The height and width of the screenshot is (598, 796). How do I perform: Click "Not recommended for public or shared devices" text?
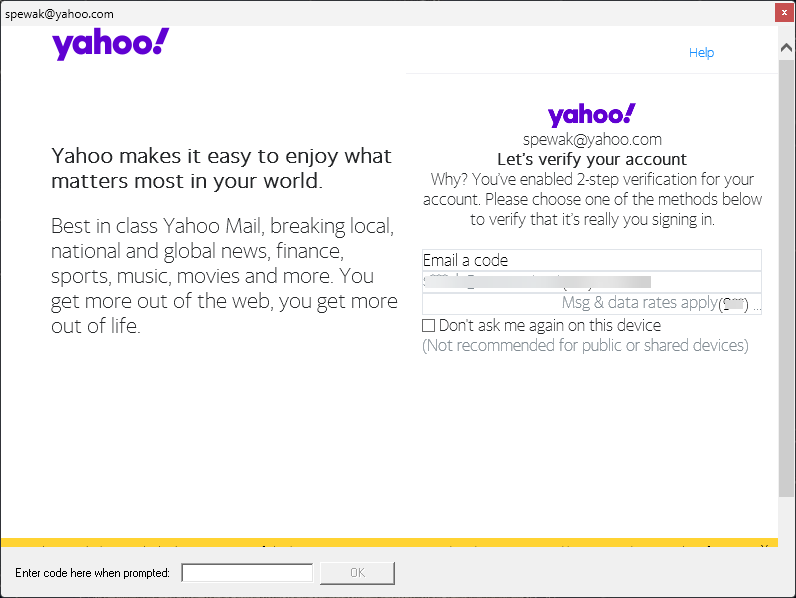click(585, 345)
